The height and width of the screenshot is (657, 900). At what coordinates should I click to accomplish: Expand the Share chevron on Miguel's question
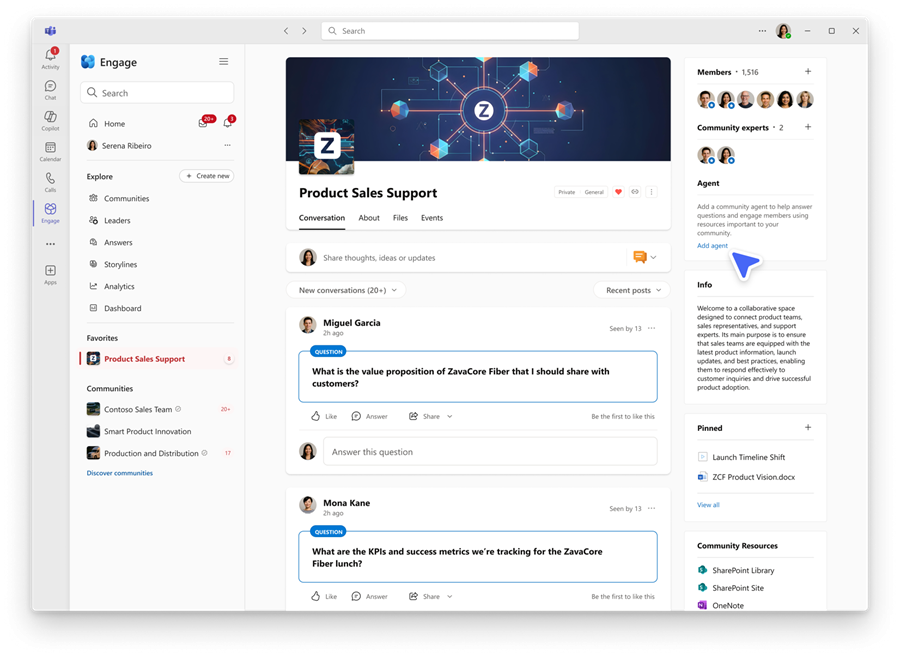coord(449,416)
